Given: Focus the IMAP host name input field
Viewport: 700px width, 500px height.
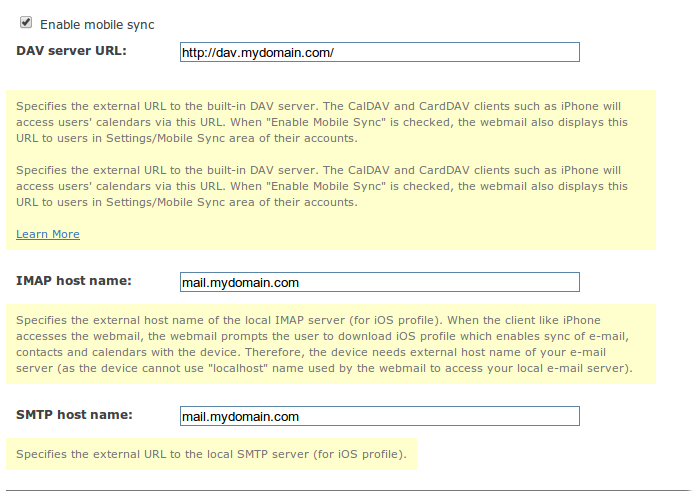Looking at the screenshot, I should pos(379,283).
